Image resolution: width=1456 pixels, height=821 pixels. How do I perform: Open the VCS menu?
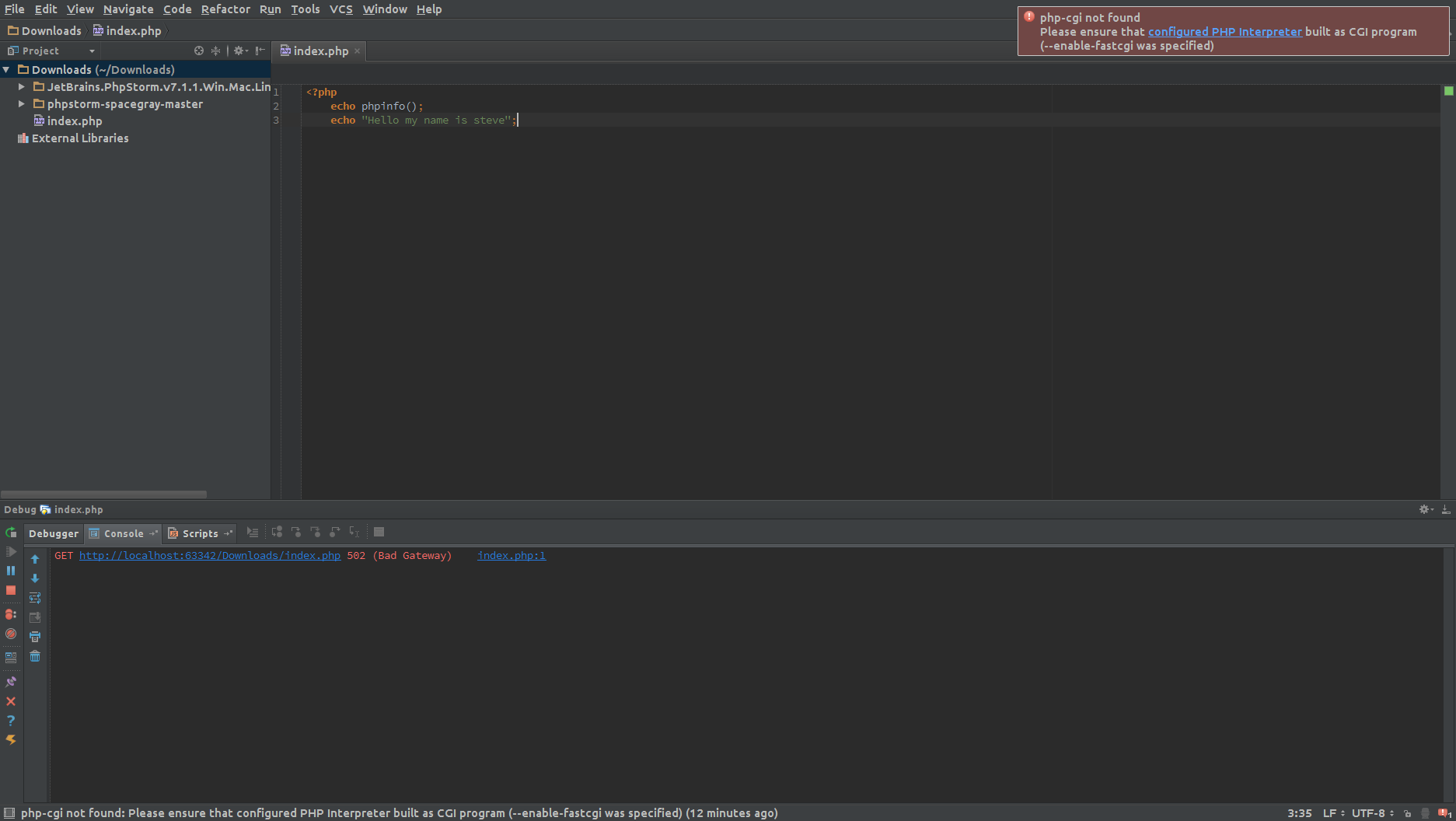coord(341,9)
